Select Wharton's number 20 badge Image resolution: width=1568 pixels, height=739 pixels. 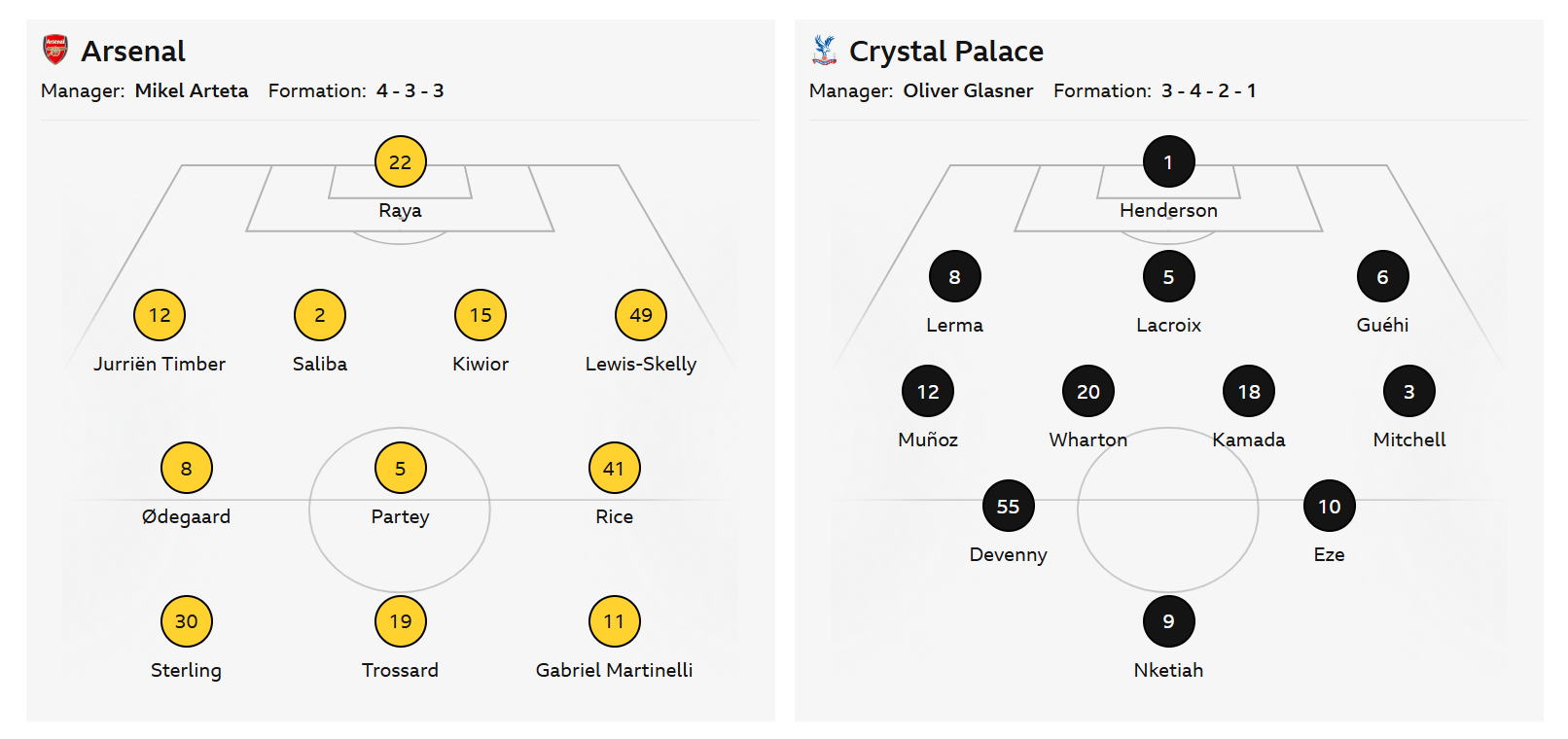[1087, 392]
